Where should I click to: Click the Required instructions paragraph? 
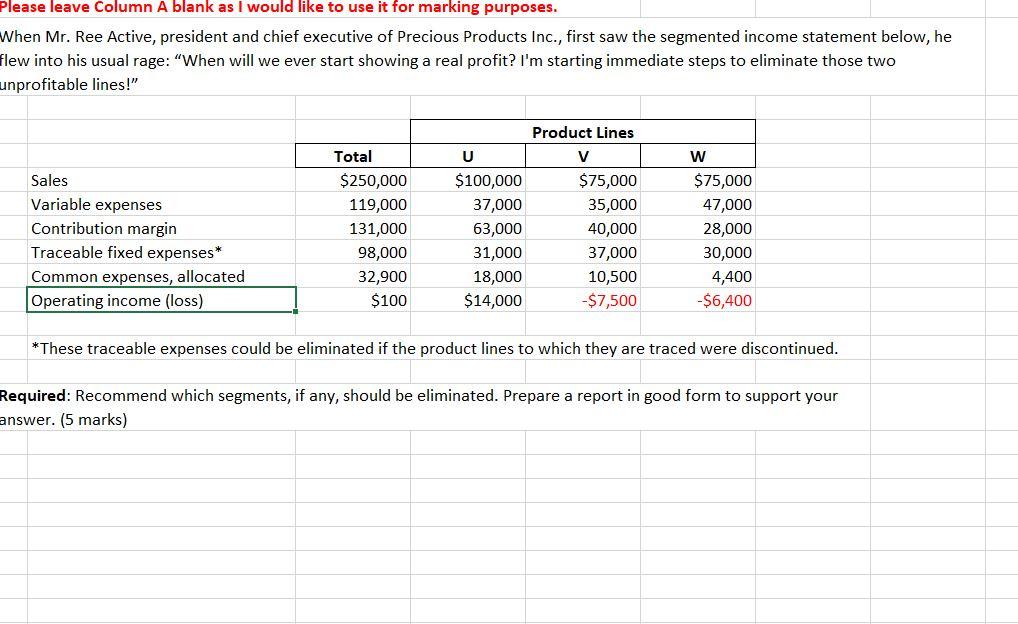(x=420, y=395)
